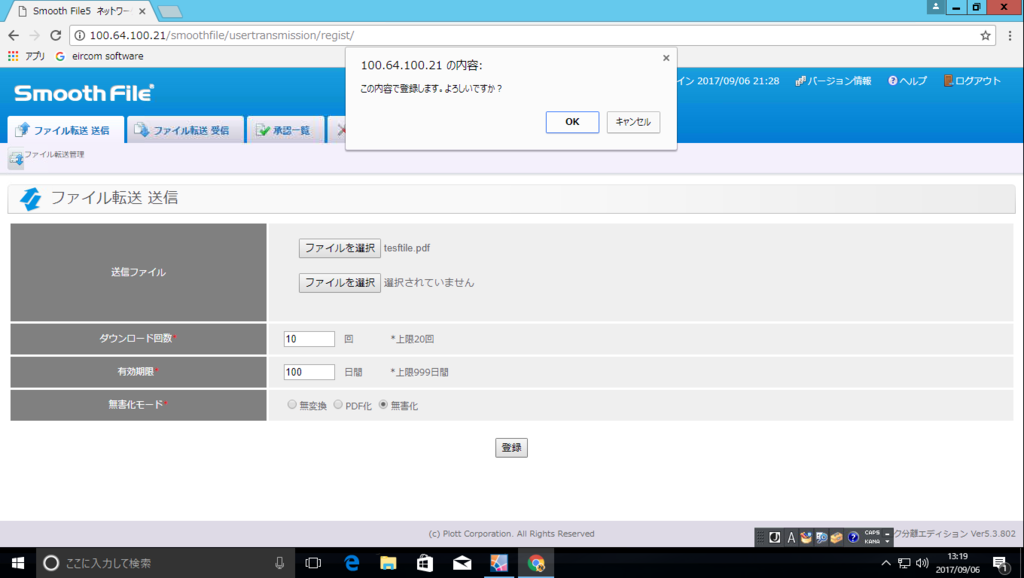This screenshot has height=578, width=1024.
Task: Select the 無害化 radio button
Action: pos(383,404)
